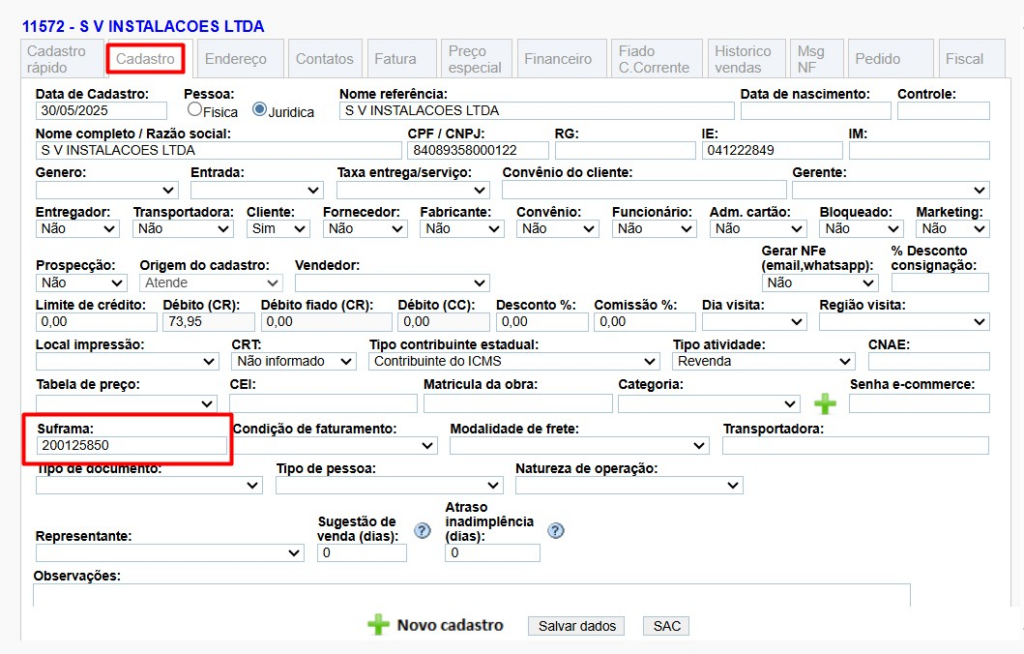The height and width of the screenshot is (654, 1024).
Task: Switch to the Fiscal tab
Action: 963,58
